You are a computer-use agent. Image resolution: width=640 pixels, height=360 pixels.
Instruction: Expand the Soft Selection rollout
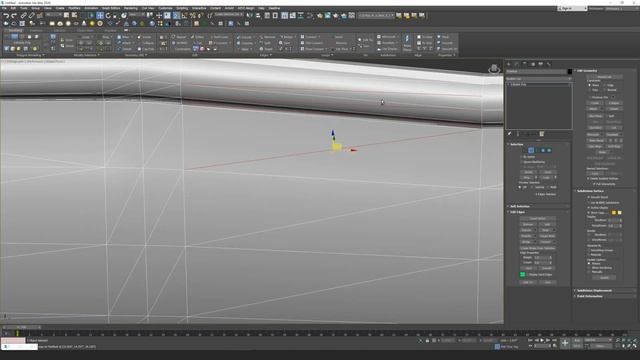pos(519,206)
